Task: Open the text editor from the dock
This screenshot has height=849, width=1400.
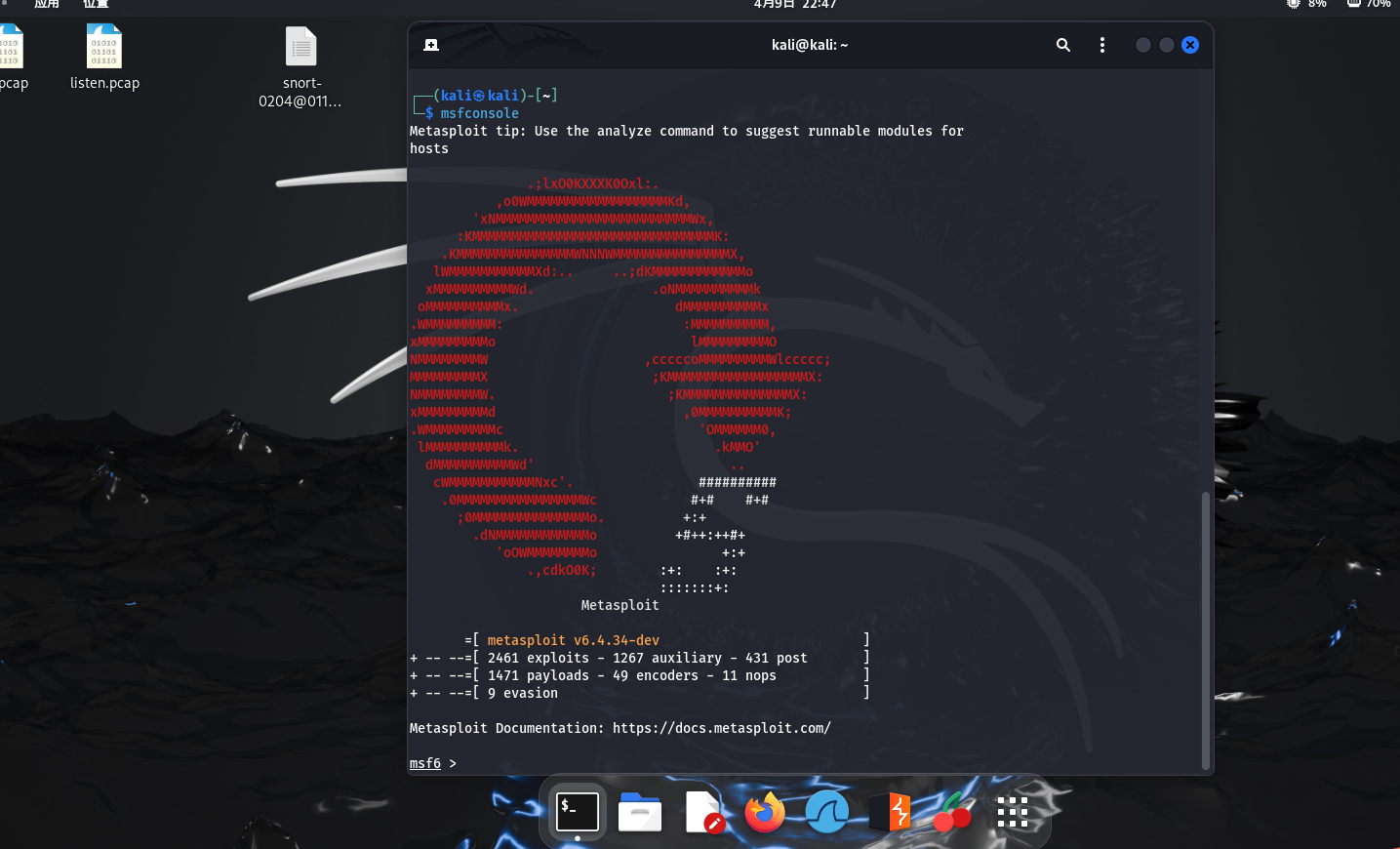Action: click(x=702, y=812)
